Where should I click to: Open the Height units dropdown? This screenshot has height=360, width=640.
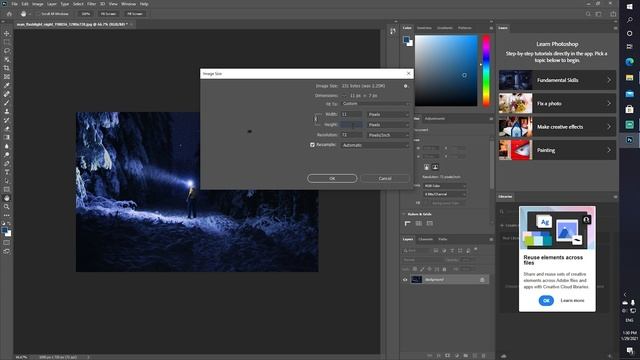tap(388, 124)
